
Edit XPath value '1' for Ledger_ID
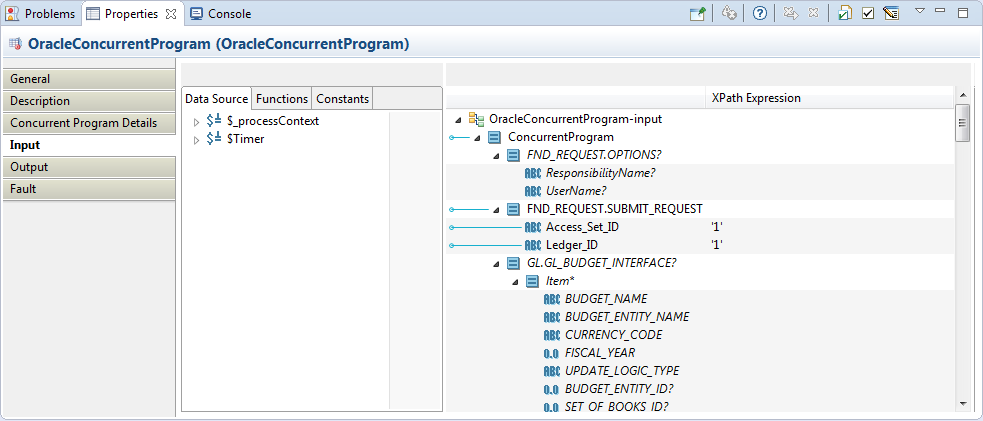tap(718, 245)
